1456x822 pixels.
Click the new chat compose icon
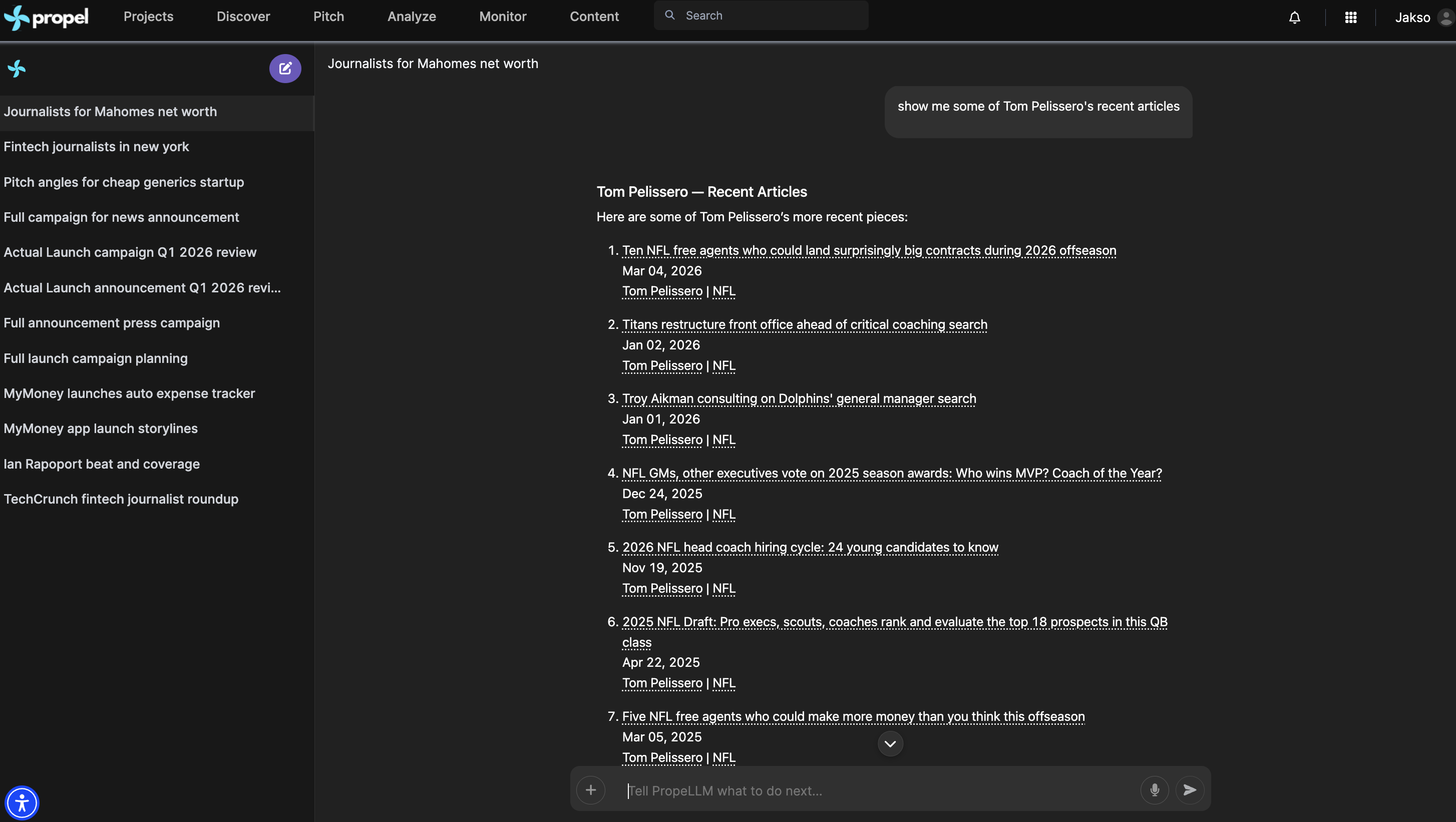click(285, 69)
